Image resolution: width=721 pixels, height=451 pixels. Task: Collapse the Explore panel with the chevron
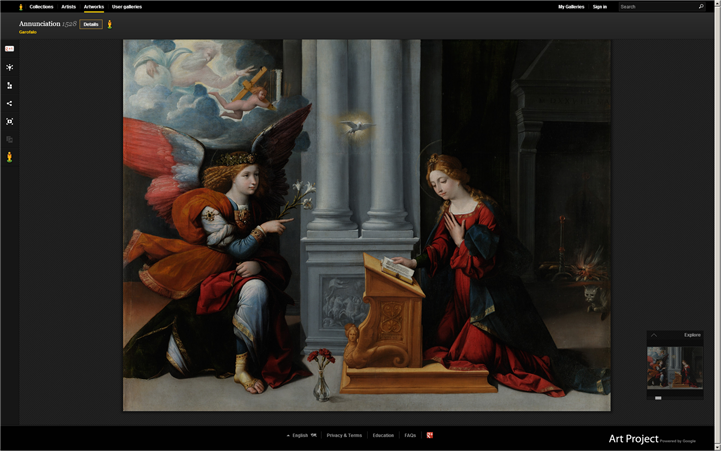click(x=653, y=335)
